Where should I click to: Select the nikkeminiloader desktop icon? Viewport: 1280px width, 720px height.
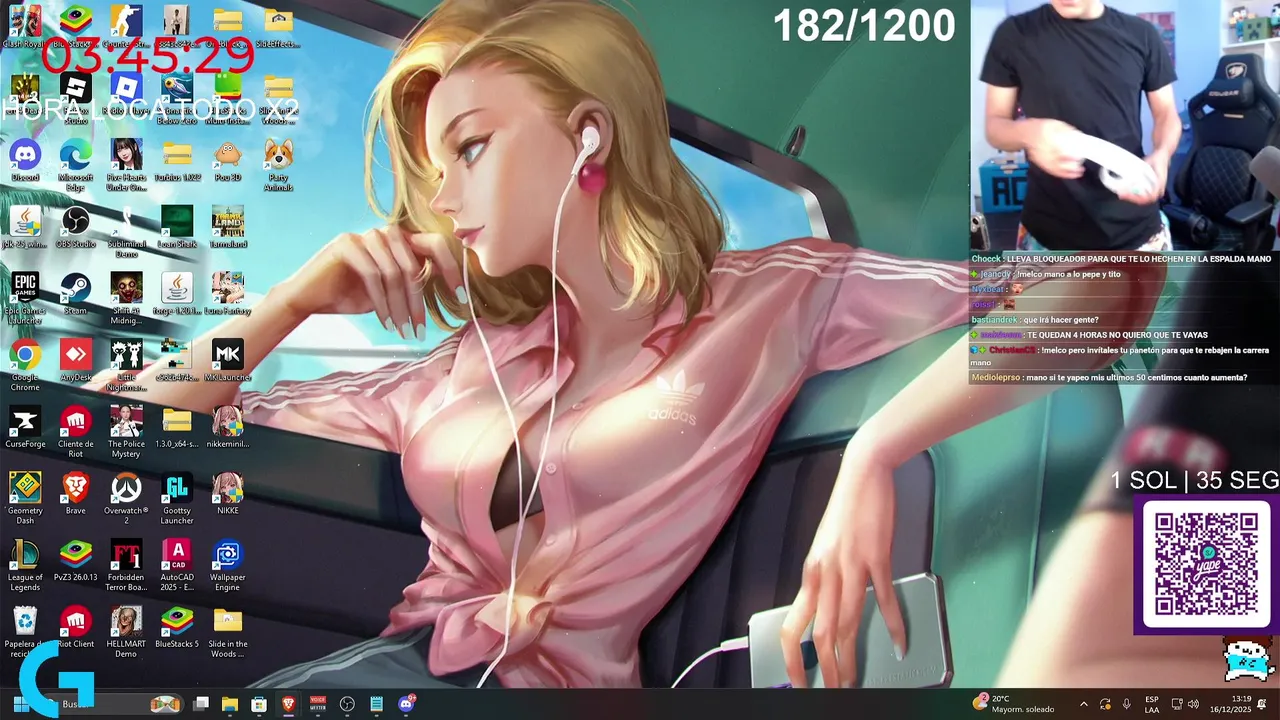228,427
